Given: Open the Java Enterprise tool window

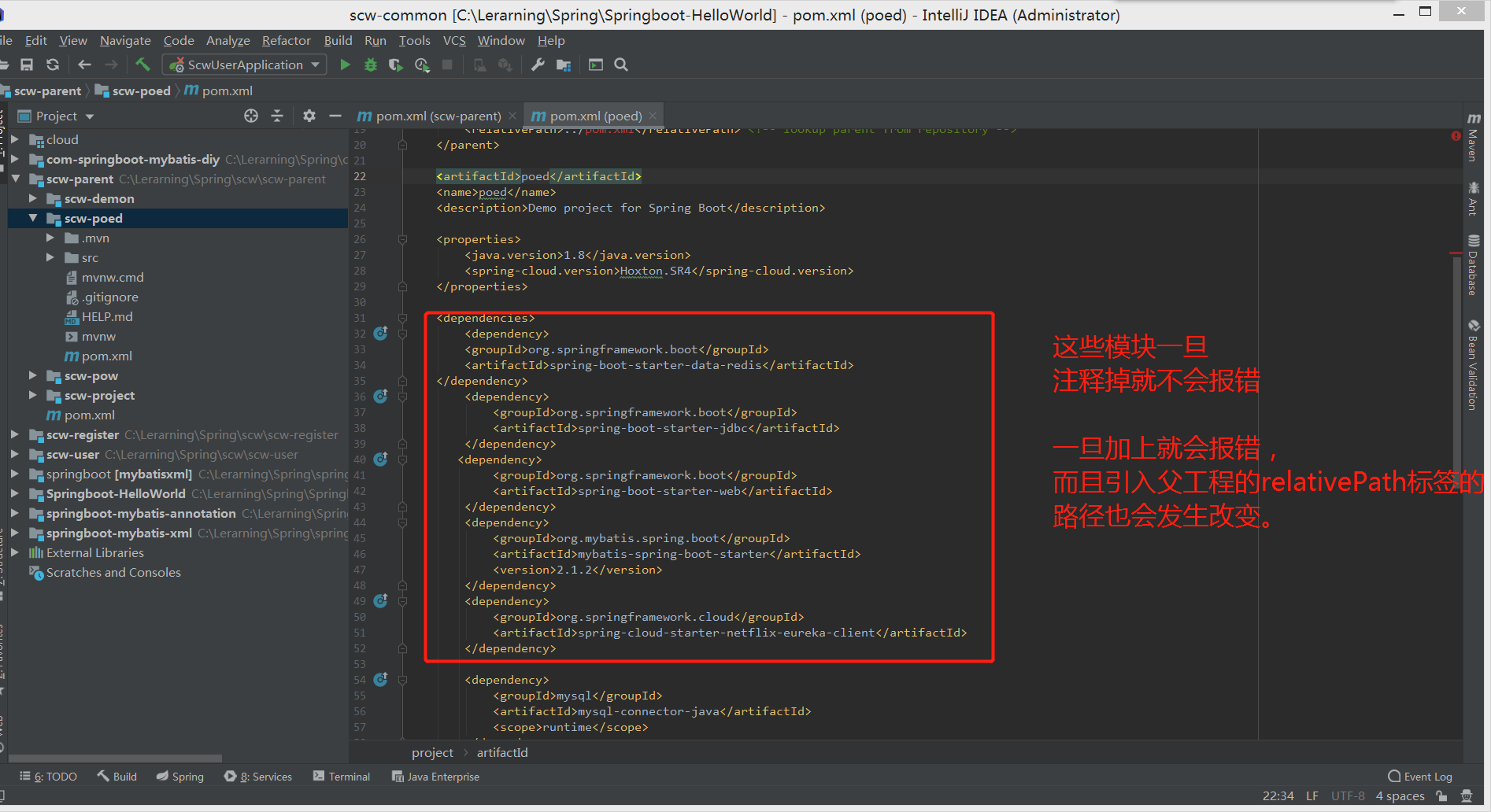Looking at the screenshot, I should (435, 777).
